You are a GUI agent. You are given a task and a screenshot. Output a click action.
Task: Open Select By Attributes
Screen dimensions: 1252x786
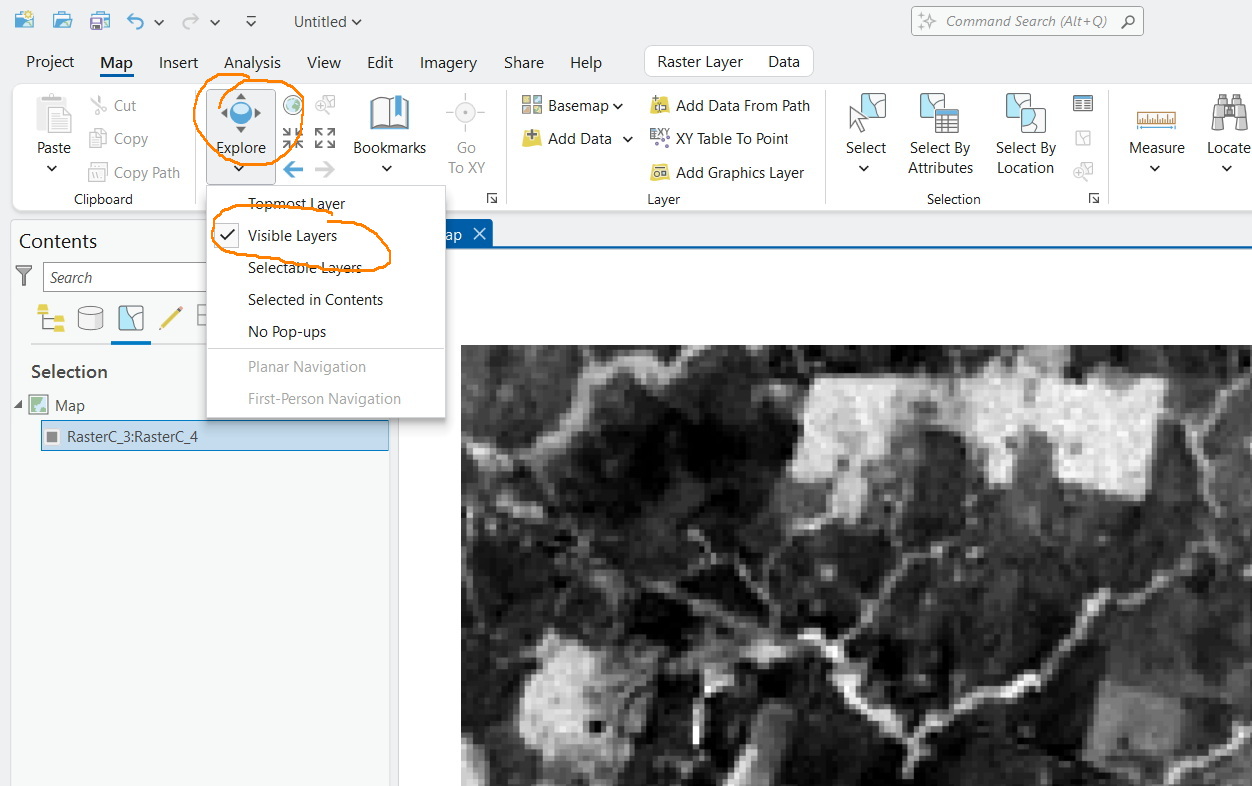(x=940, y=135)
